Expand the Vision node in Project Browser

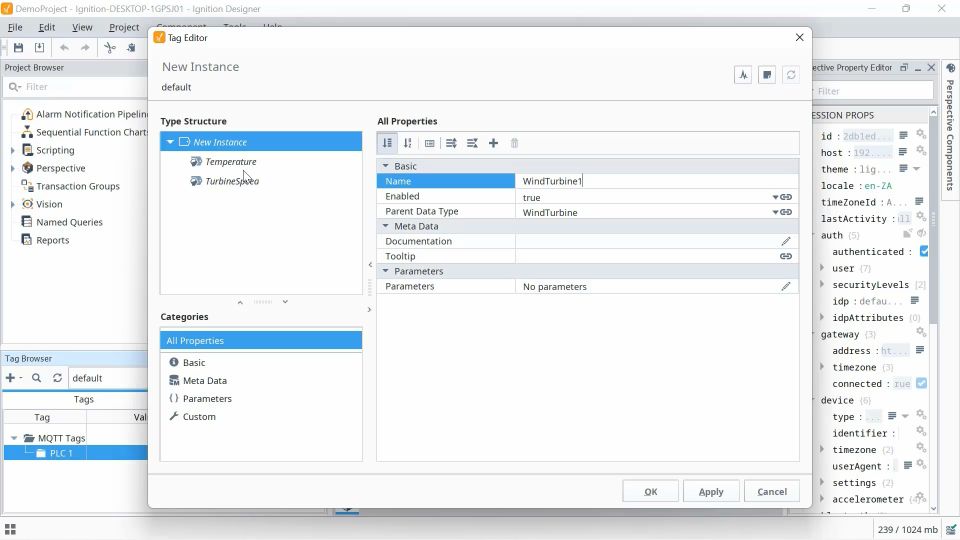pyautogui.click(x=13, y=204)
